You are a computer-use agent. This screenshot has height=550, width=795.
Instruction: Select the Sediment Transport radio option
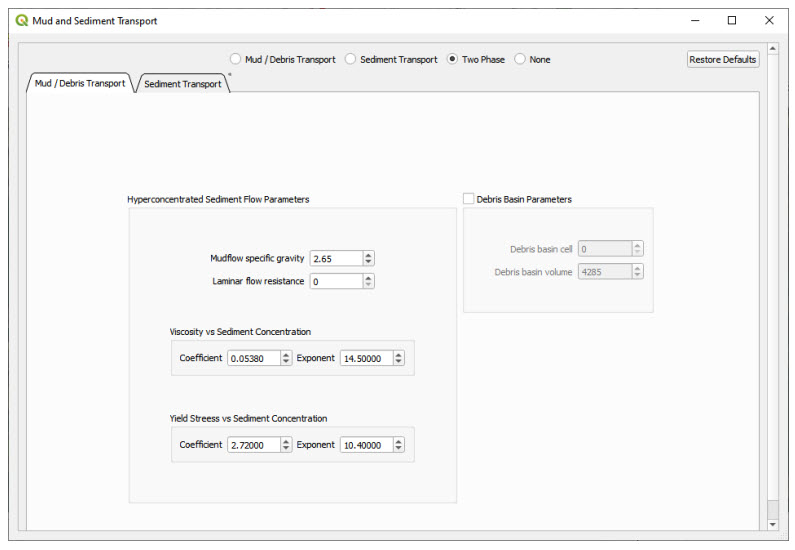point(350,60)
